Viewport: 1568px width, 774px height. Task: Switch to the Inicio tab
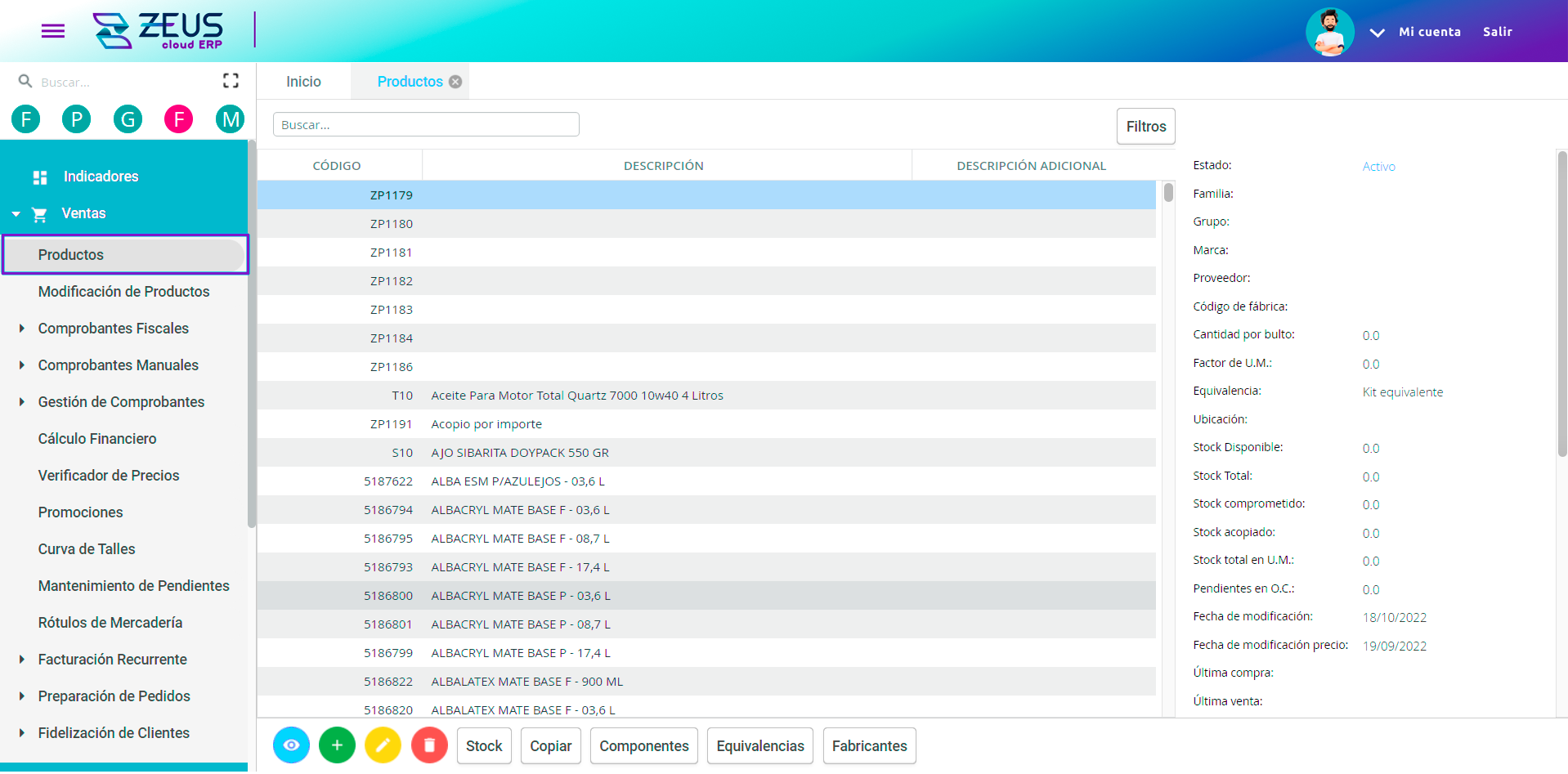pos(303,82)
